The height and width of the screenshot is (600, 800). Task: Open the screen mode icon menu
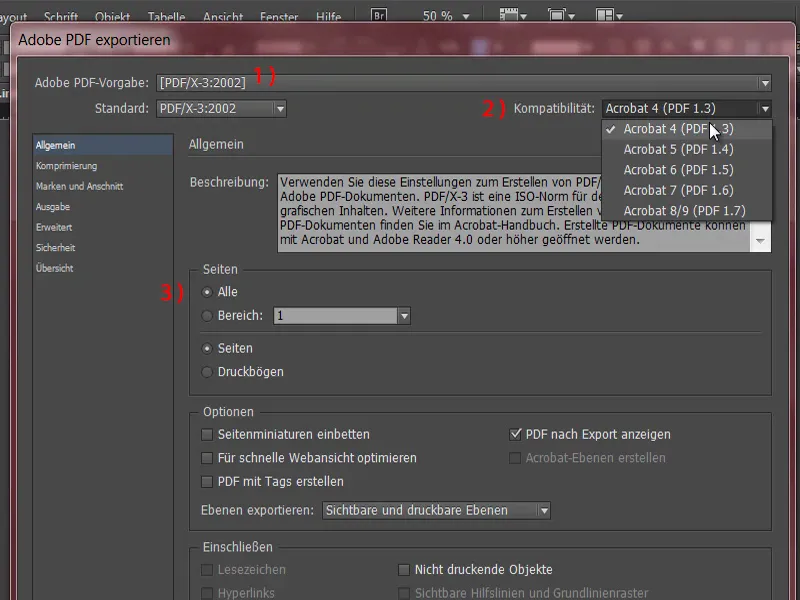pos(561,15)
